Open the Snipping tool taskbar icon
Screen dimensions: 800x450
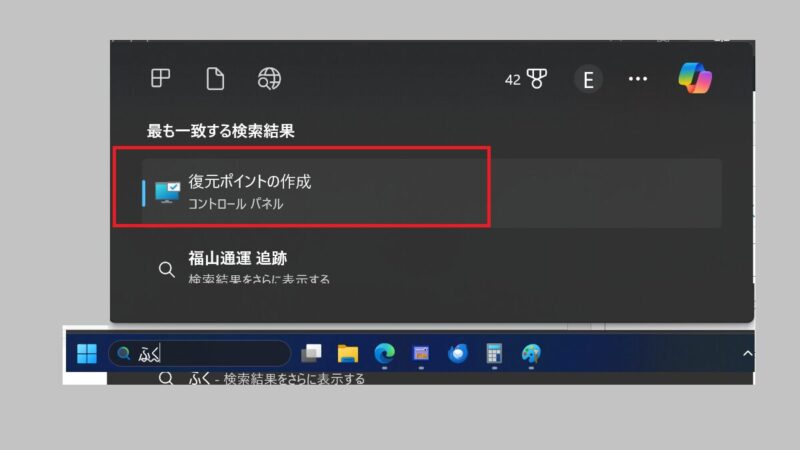[421, 353]
